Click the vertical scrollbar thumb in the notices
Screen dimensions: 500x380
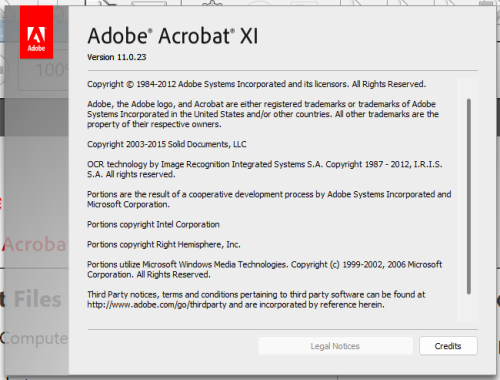(x=469, y=196)
